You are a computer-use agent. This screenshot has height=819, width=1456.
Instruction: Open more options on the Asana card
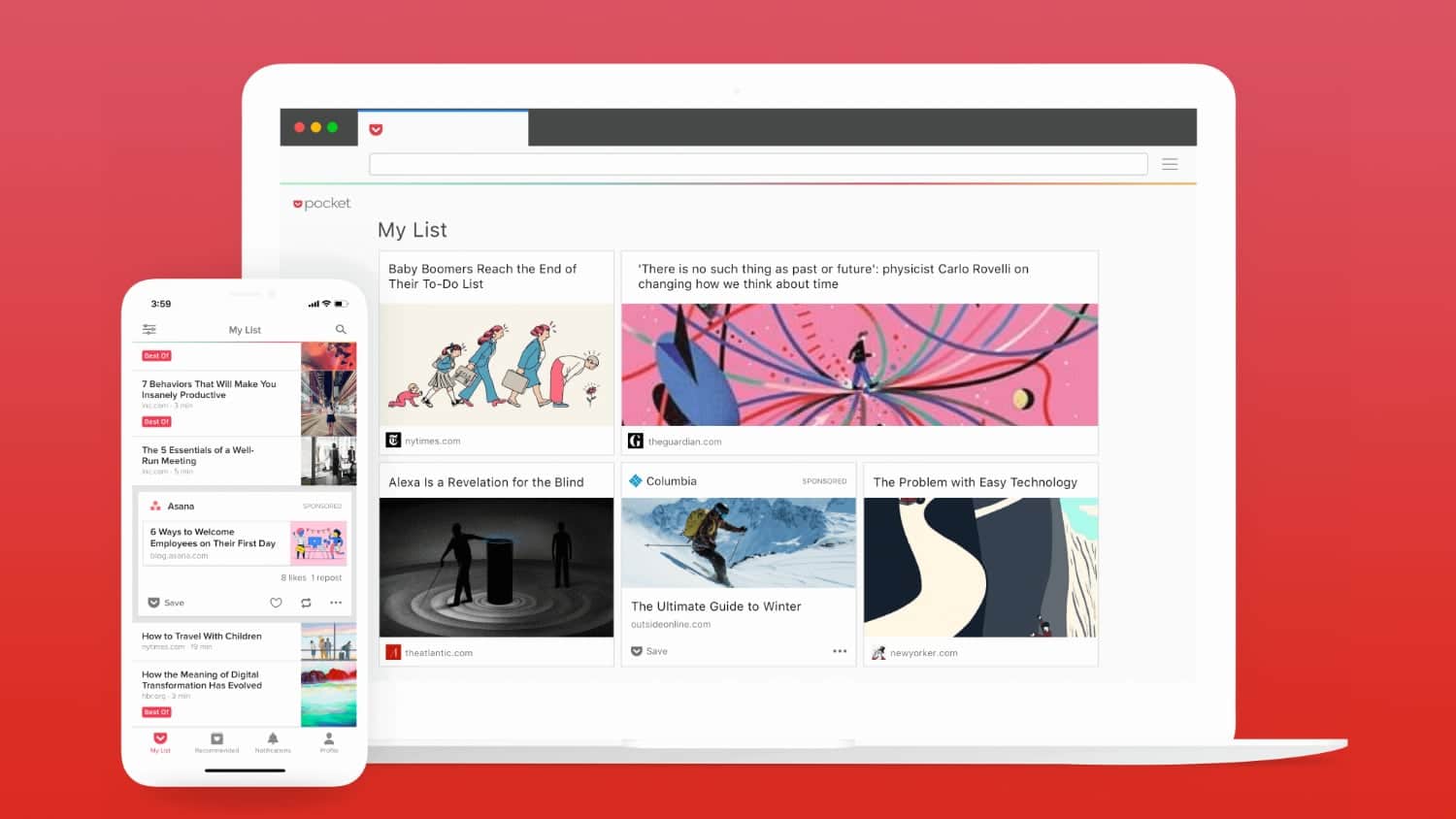tap(336, 603)
